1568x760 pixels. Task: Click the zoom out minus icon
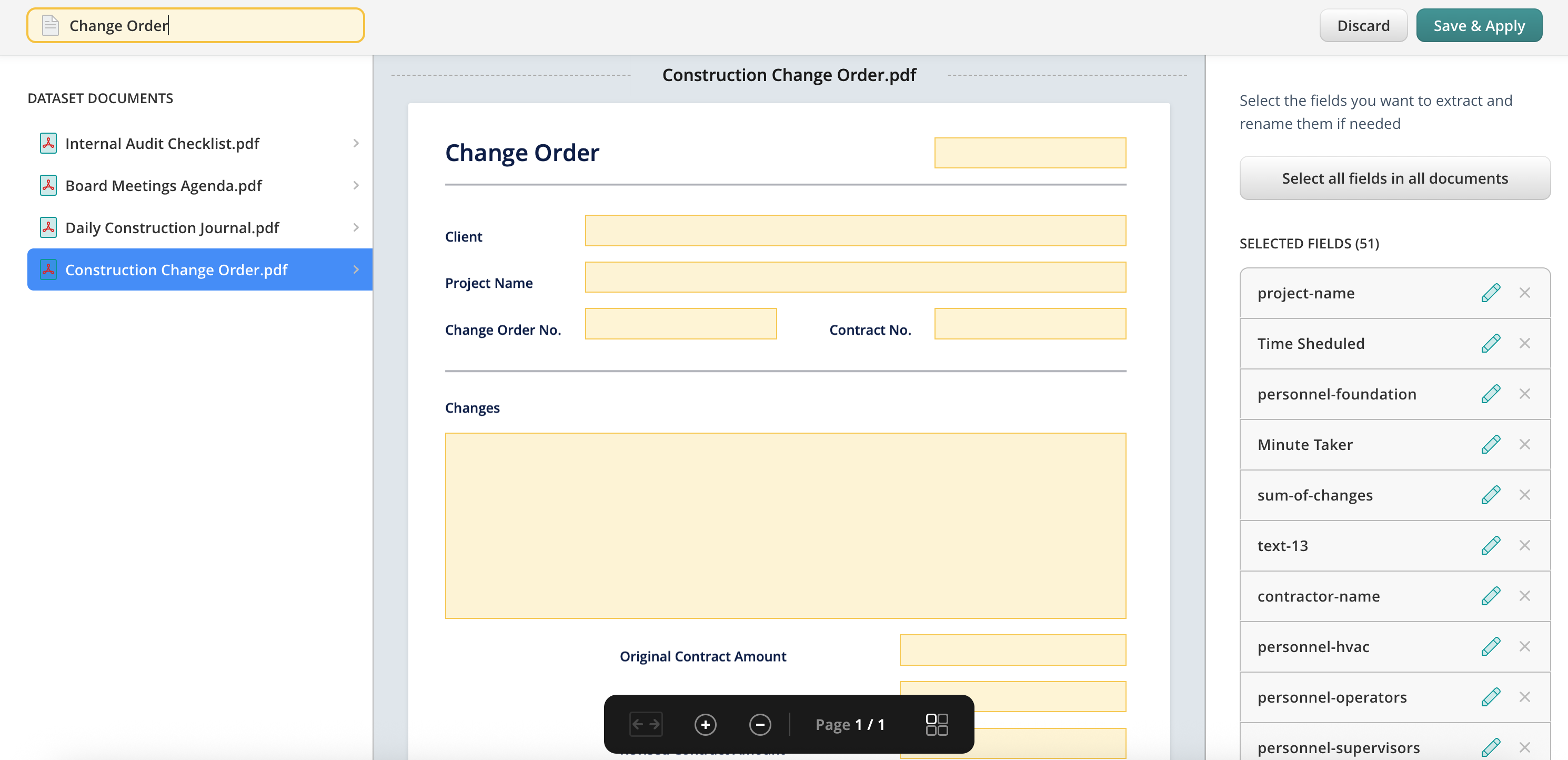click(x=760, y=725)
